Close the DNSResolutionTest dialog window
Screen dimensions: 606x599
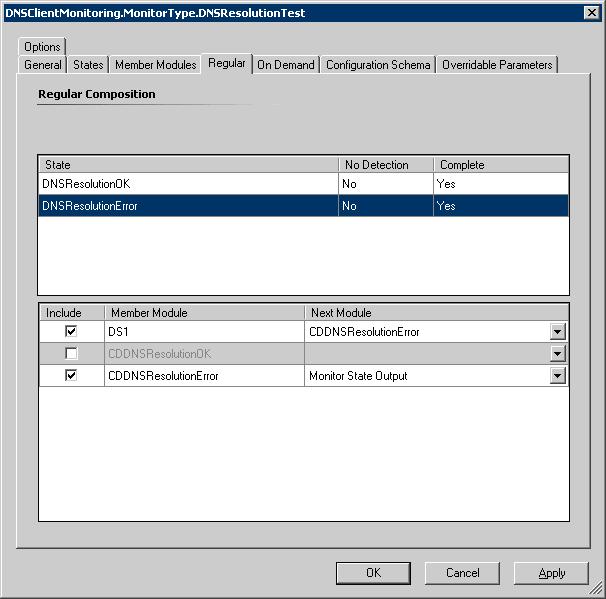pos(591,13)
